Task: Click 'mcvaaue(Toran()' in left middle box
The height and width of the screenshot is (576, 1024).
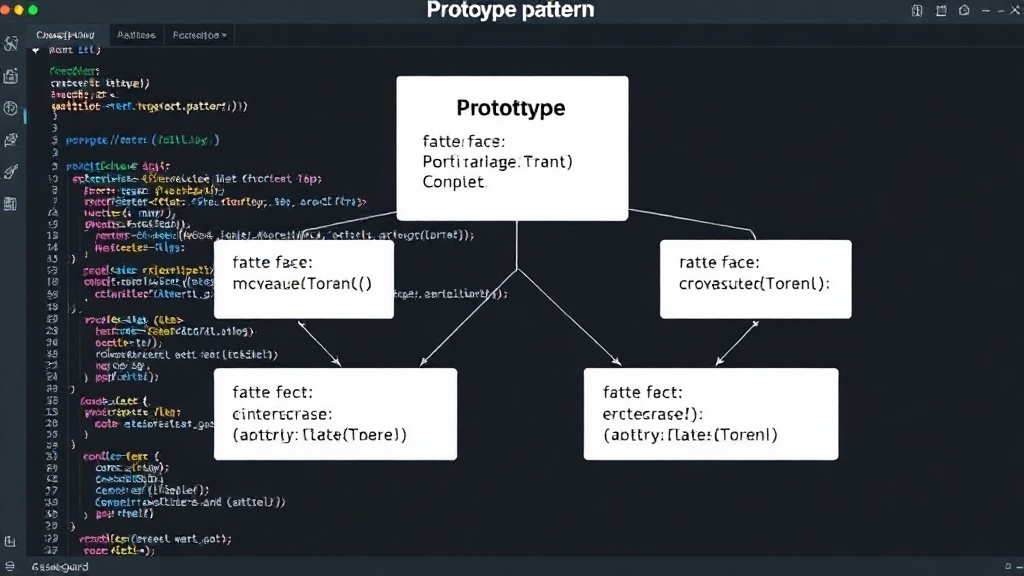Action: (302, 283)
